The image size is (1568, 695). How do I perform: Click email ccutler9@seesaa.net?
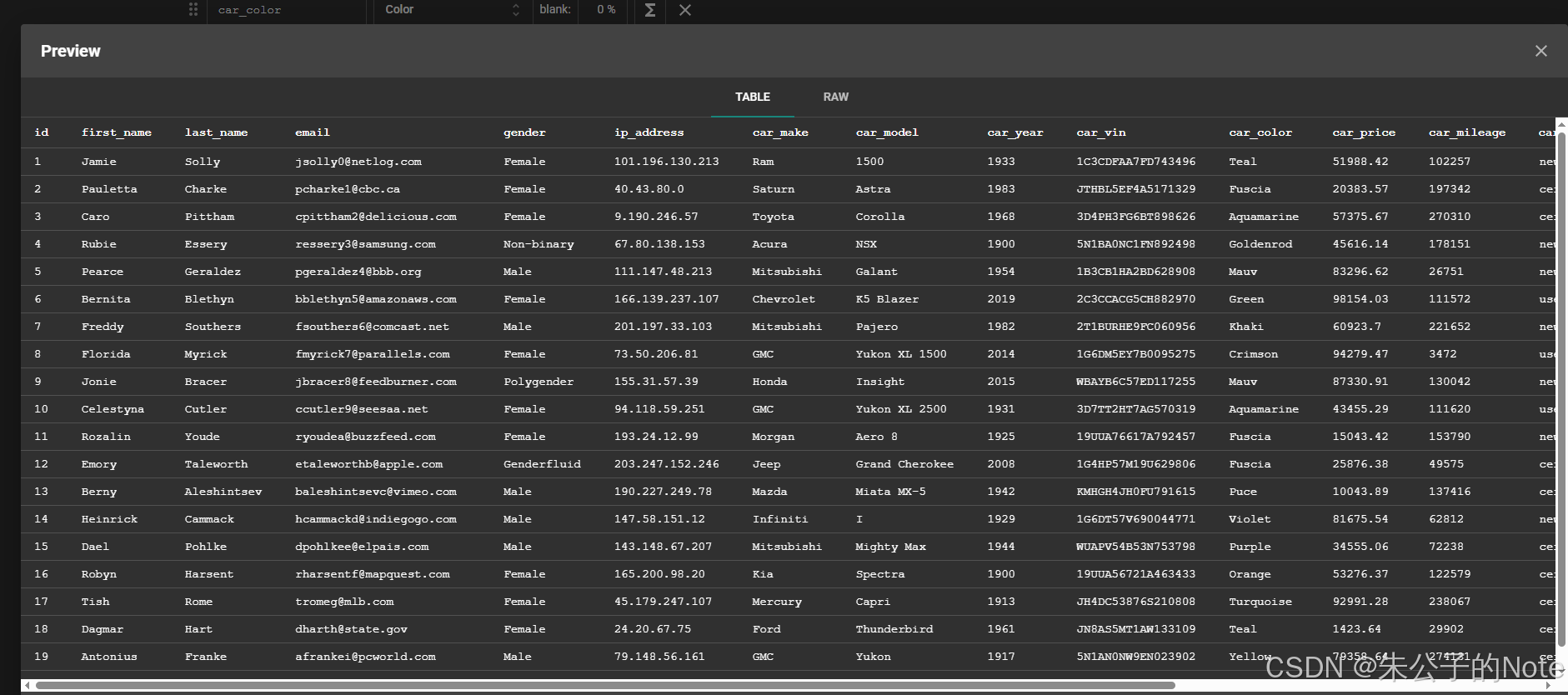pyautogui.click(x=362, y=409)
